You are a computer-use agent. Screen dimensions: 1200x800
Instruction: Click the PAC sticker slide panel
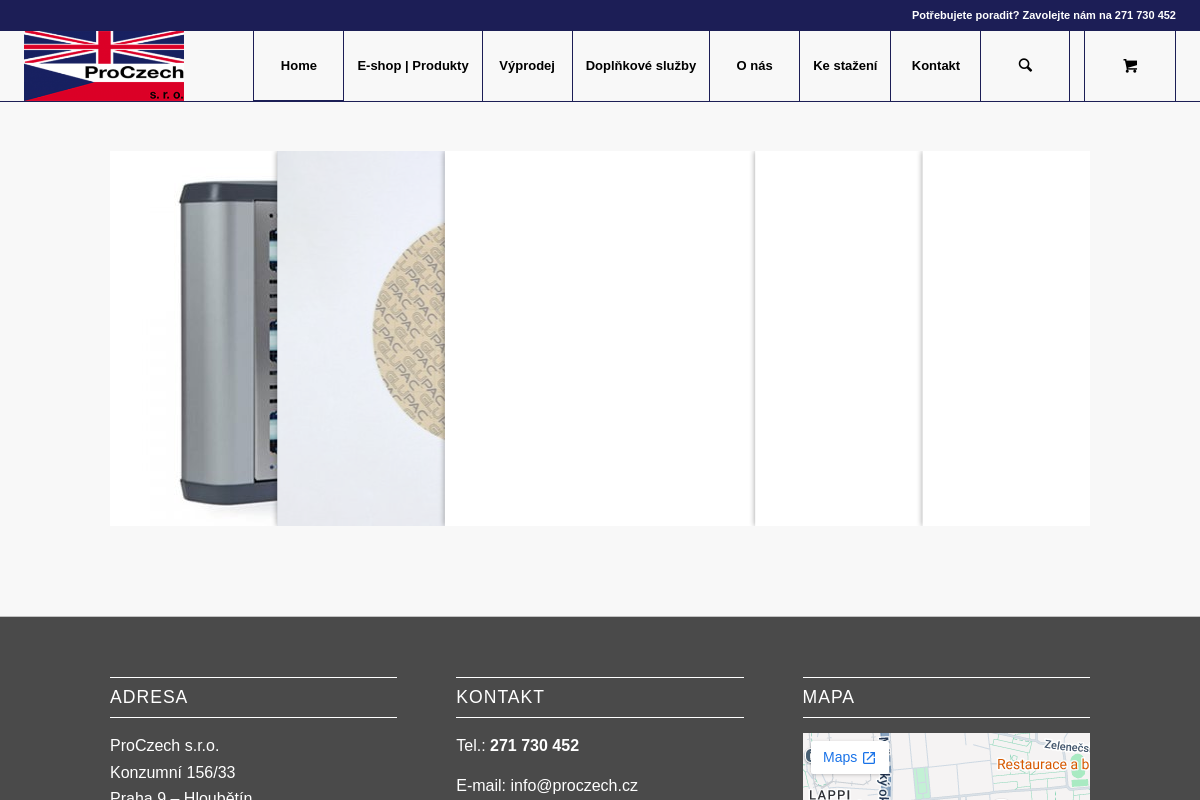click(360, 338)
